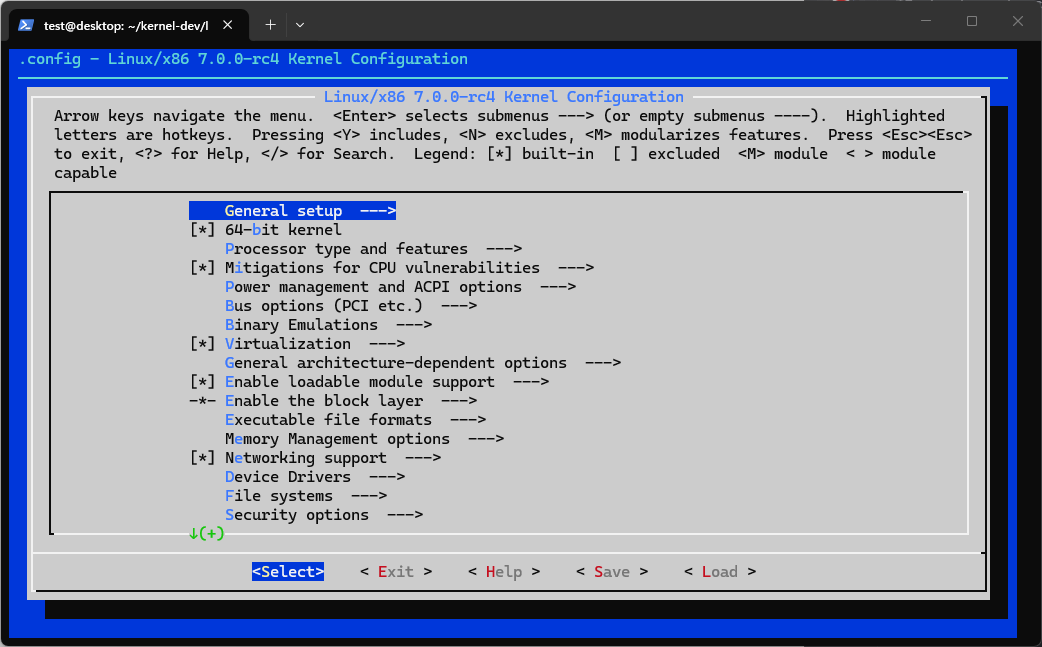The height and width of the screenshot is (647, 1042).
Task: Click the Exit button
Action: click(x=396, y=572)
